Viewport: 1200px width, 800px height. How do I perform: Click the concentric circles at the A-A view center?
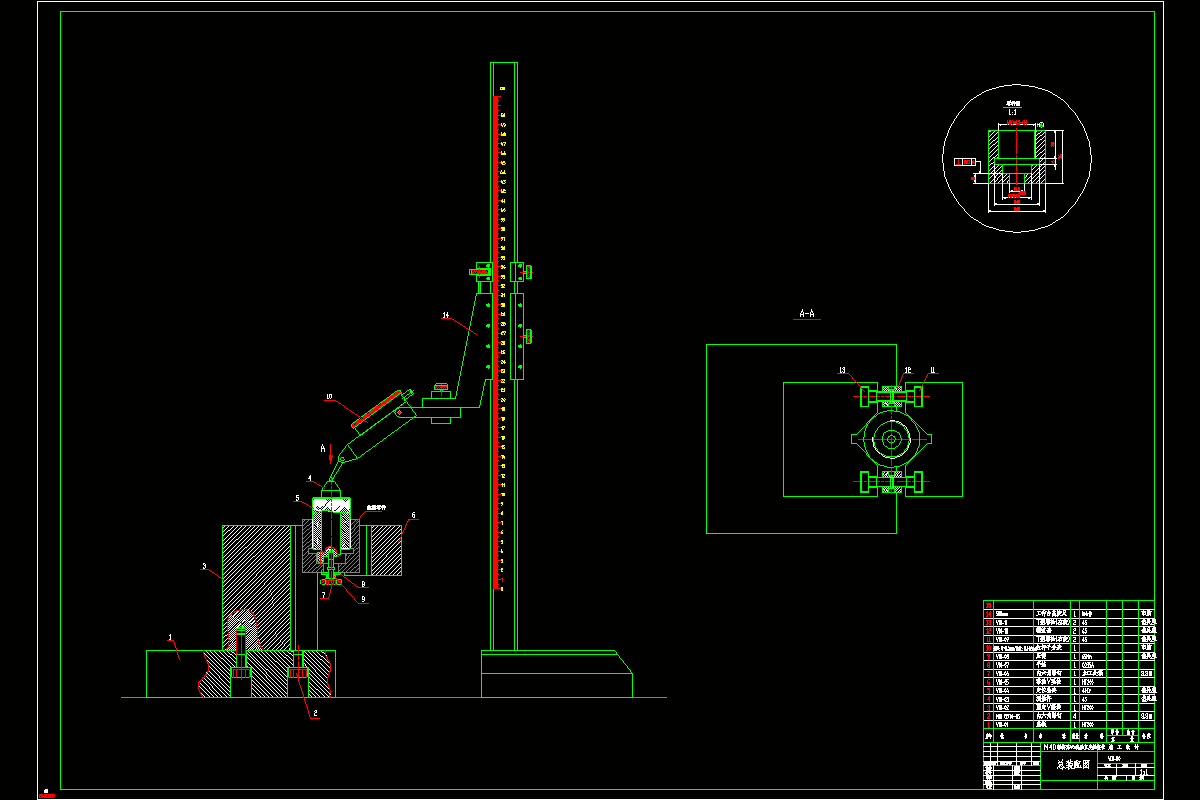point(891,439)
